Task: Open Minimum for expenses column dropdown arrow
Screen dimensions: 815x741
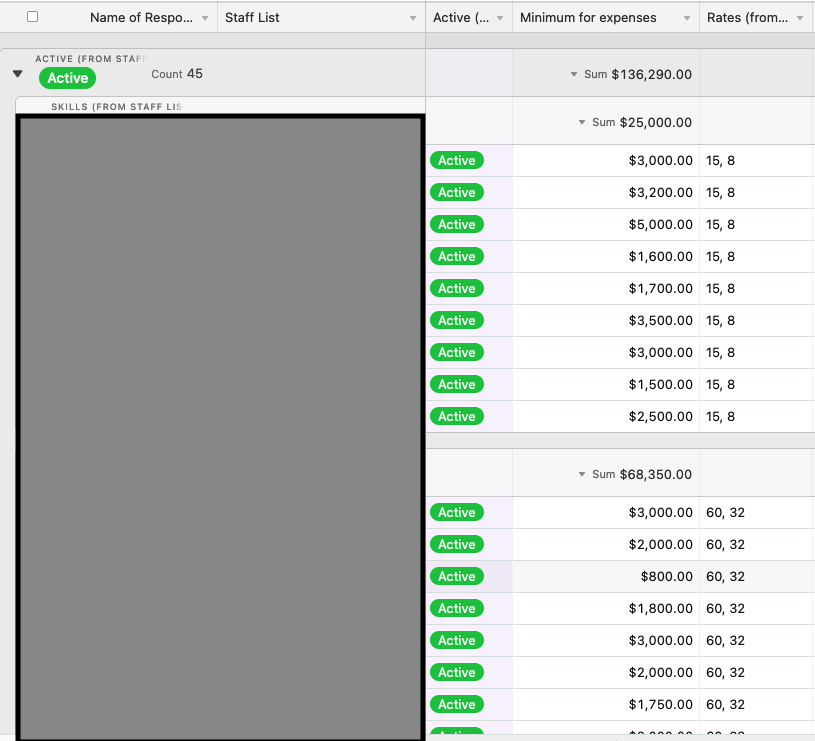Action: point(687,18)
